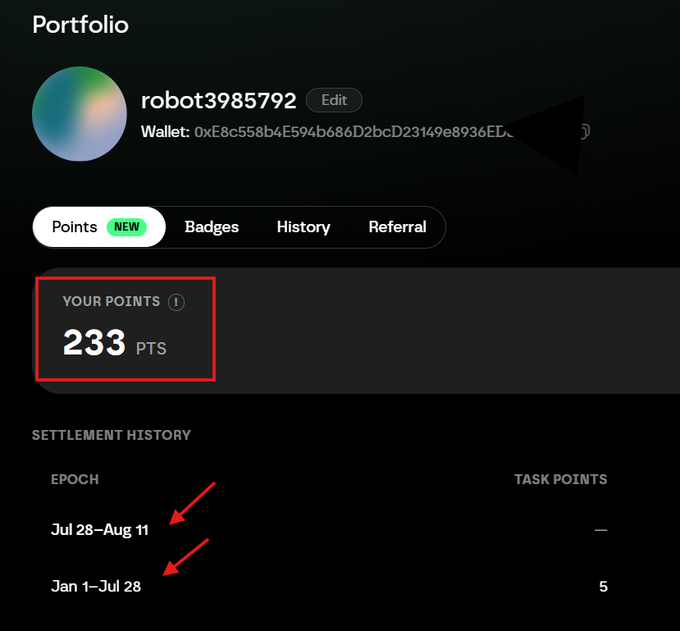Copy wallet address using the copy icon

coord(585,131)
